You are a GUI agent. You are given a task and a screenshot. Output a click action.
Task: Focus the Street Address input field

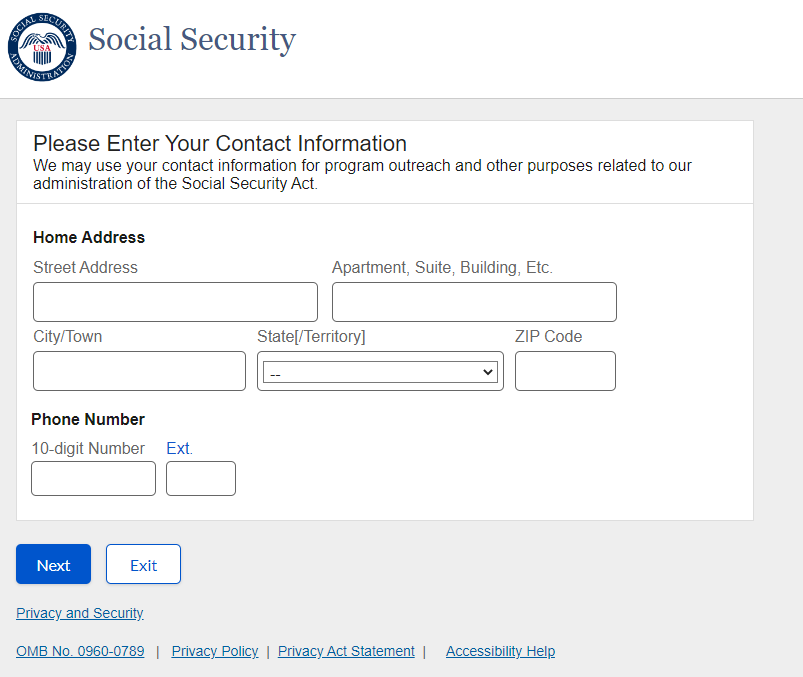pos(175,302)
